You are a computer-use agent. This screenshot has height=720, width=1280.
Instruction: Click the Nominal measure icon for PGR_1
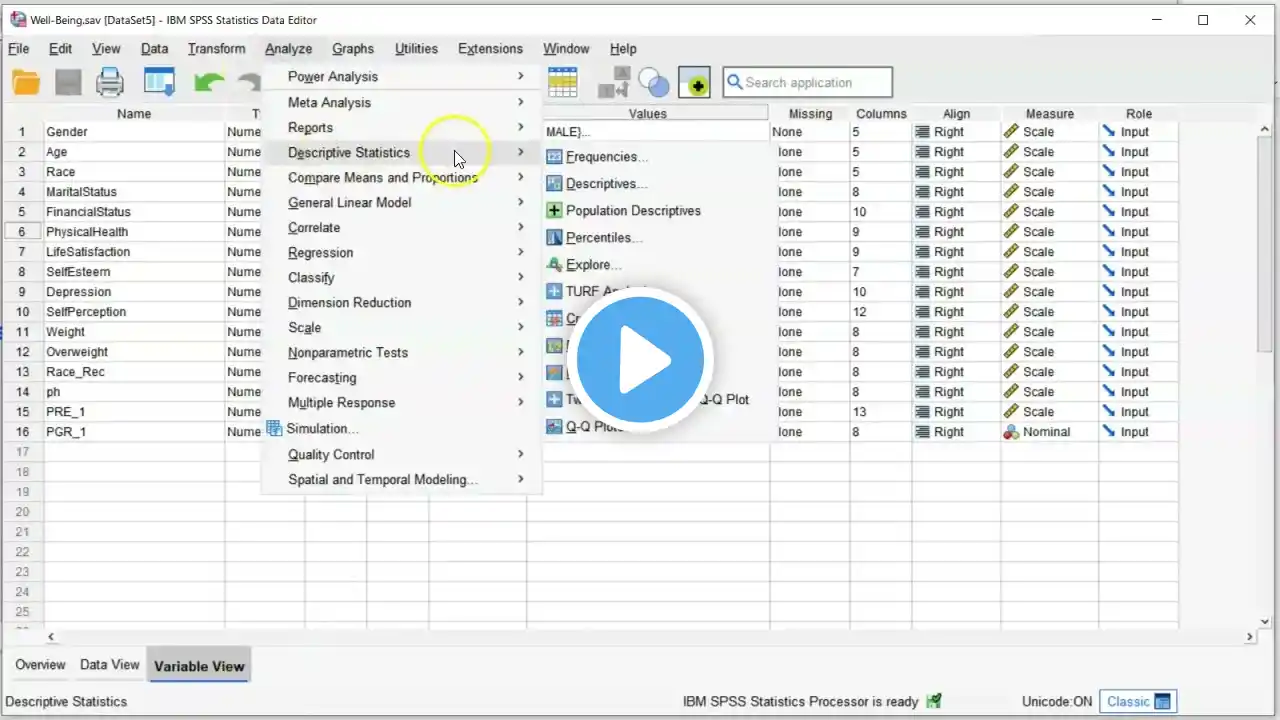pos(1011,432)
